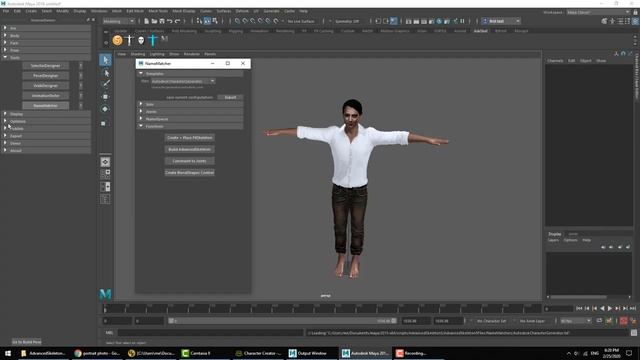The image size is (640, 360).
Task: Select the arrow Select tool in toolbox
Action: pos(105,60)
